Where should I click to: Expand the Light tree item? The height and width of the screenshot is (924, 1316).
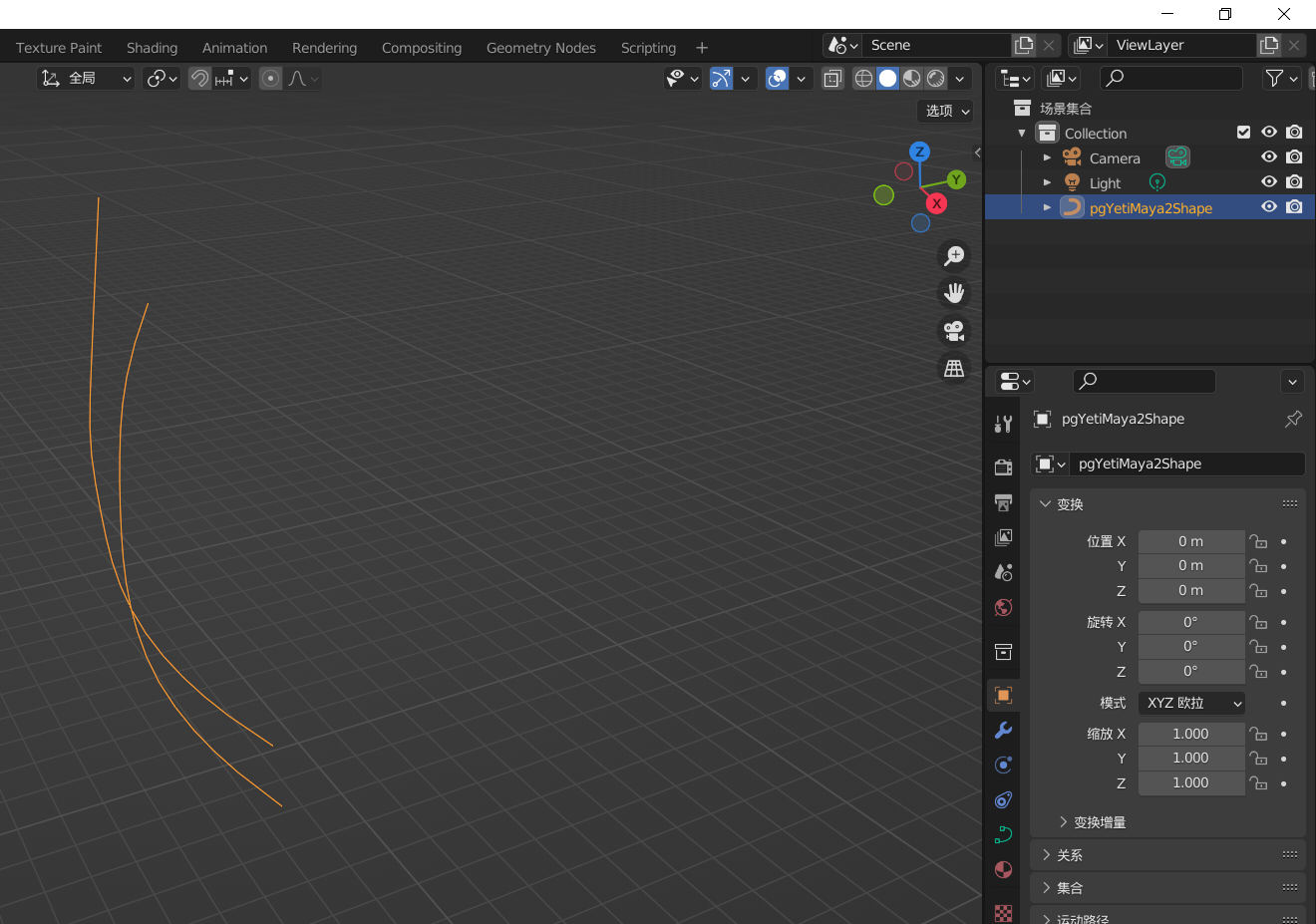tap(1047, 182)
